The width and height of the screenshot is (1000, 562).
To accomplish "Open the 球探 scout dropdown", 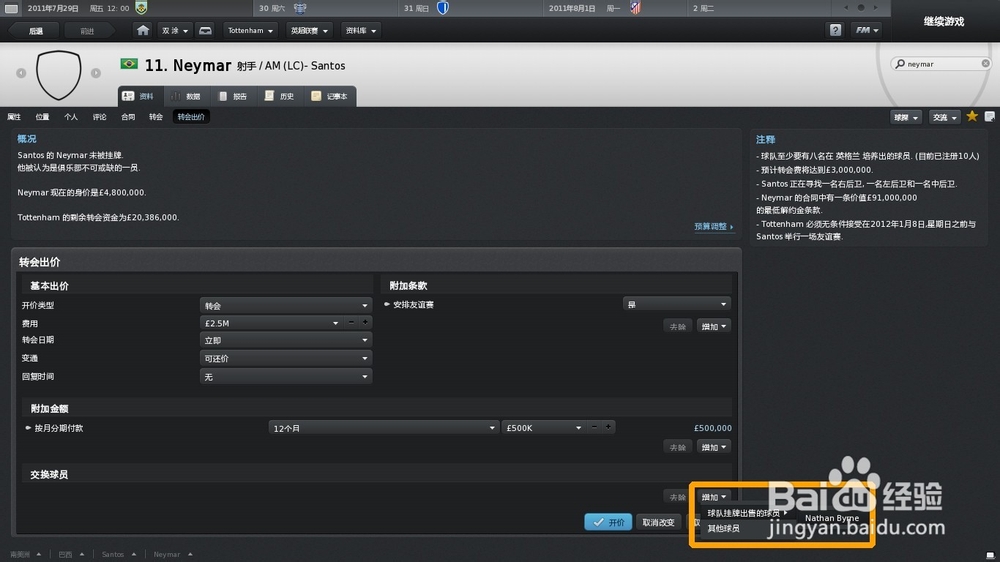I will point(906,117).
